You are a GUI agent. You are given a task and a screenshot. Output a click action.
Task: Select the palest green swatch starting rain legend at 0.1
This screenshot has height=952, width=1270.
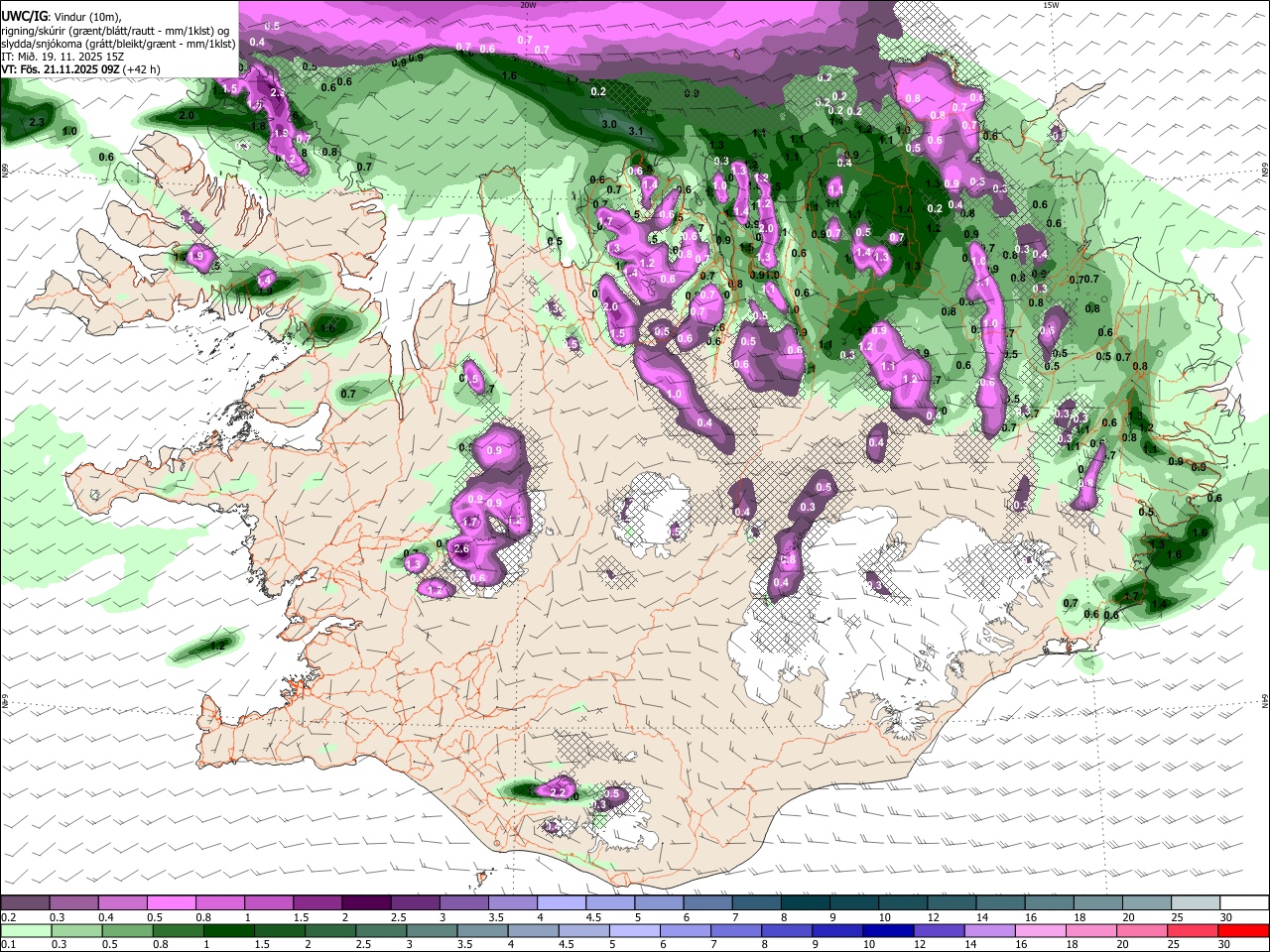[25, 931]
